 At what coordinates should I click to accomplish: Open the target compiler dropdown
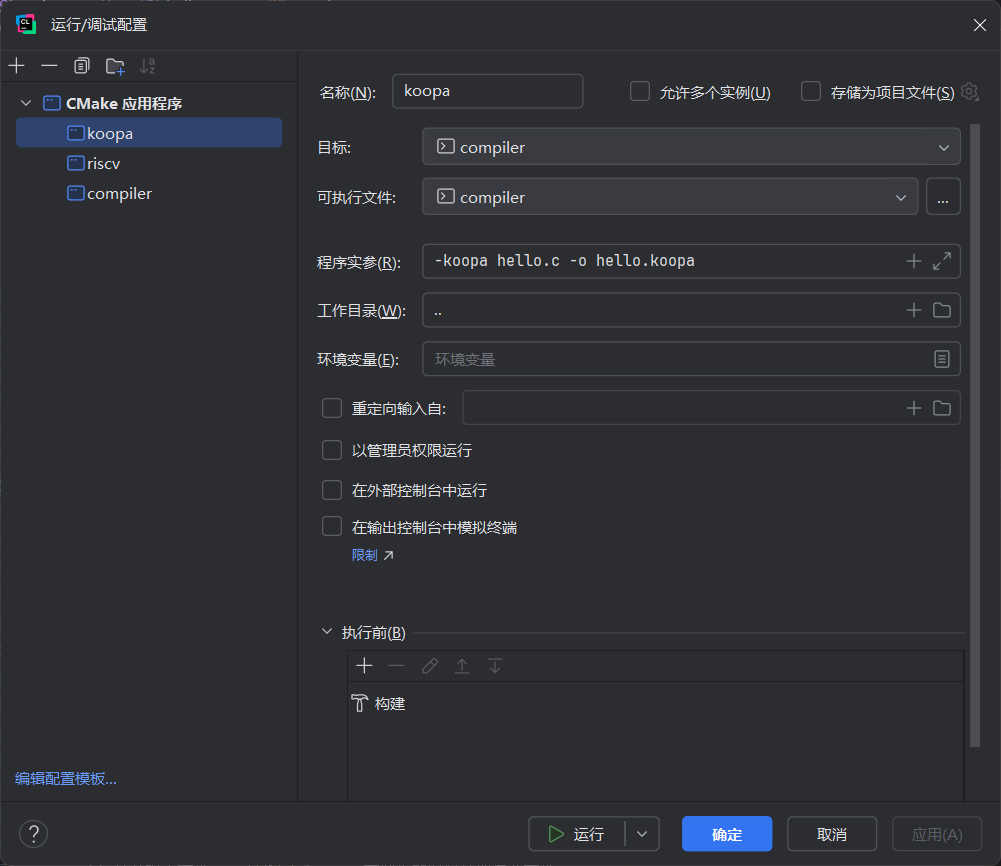pyautogui.click(x=943, y=147)
